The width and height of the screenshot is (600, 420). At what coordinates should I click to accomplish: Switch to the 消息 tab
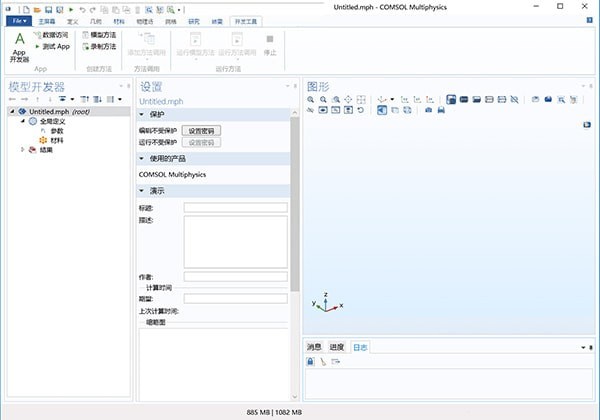(x=314, y=347)
